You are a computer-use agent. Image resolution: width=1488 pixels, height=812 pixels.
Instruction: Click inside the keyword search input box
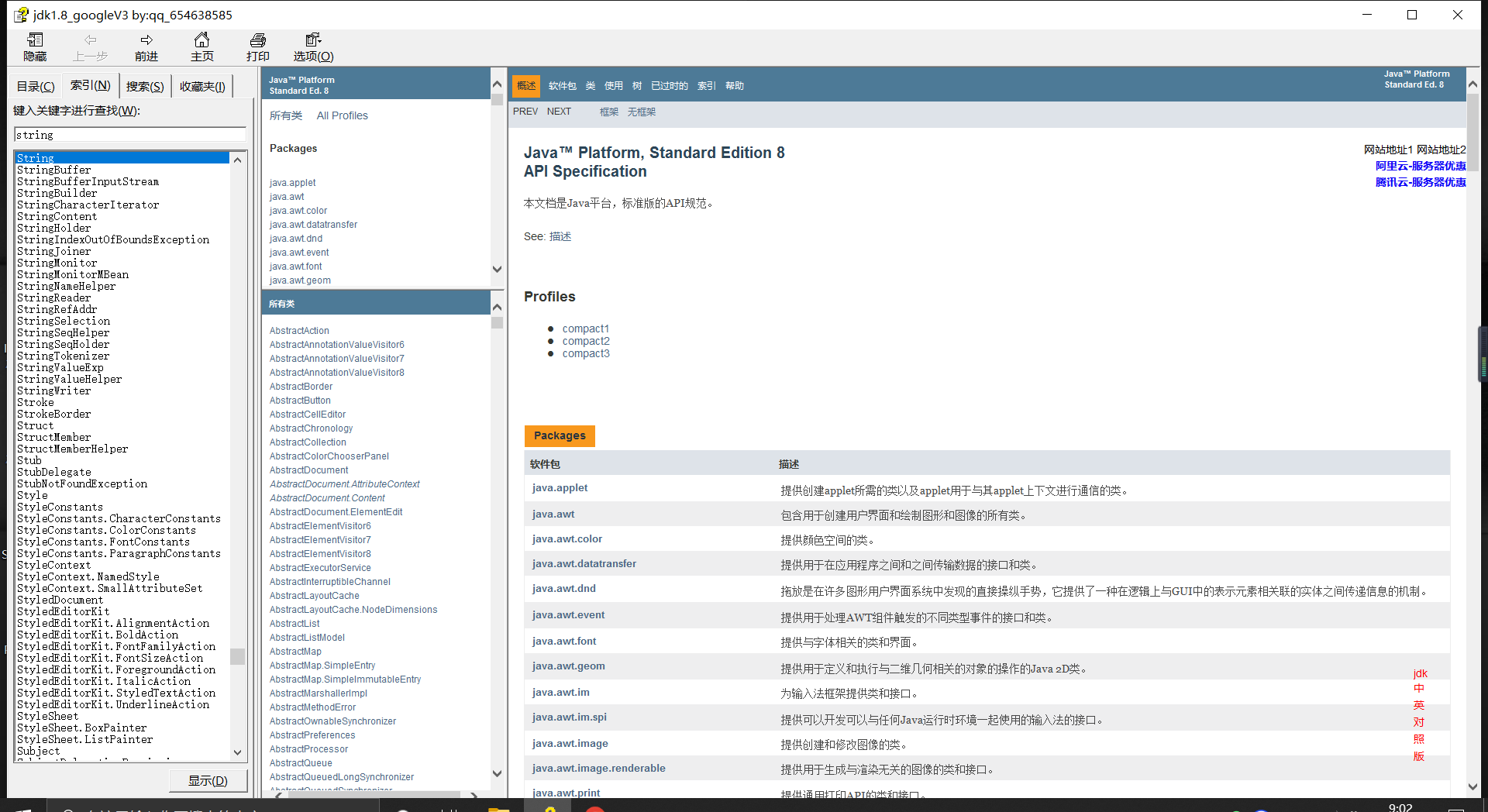click(129, 134)
